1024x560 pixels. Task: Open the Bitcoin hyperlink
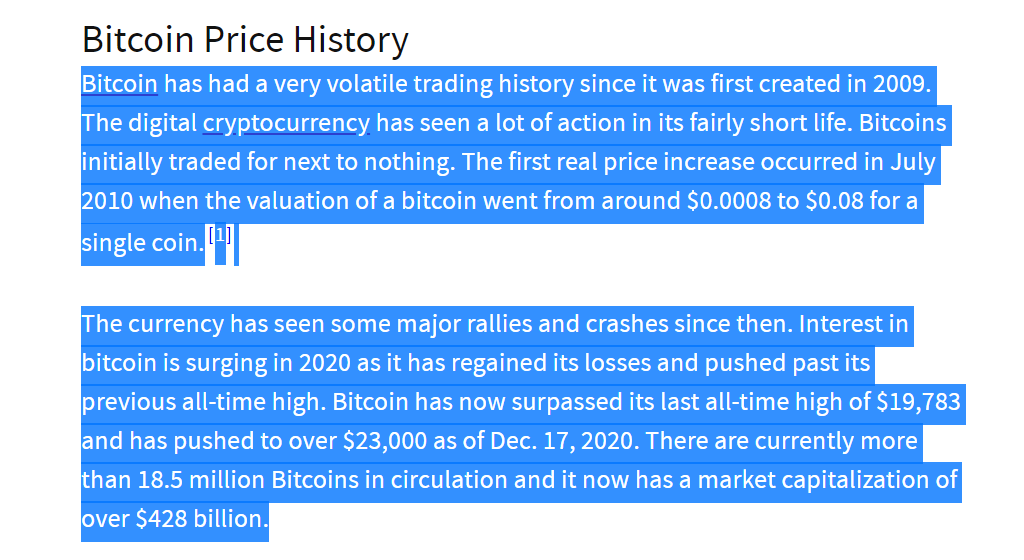tap(120, 84)
